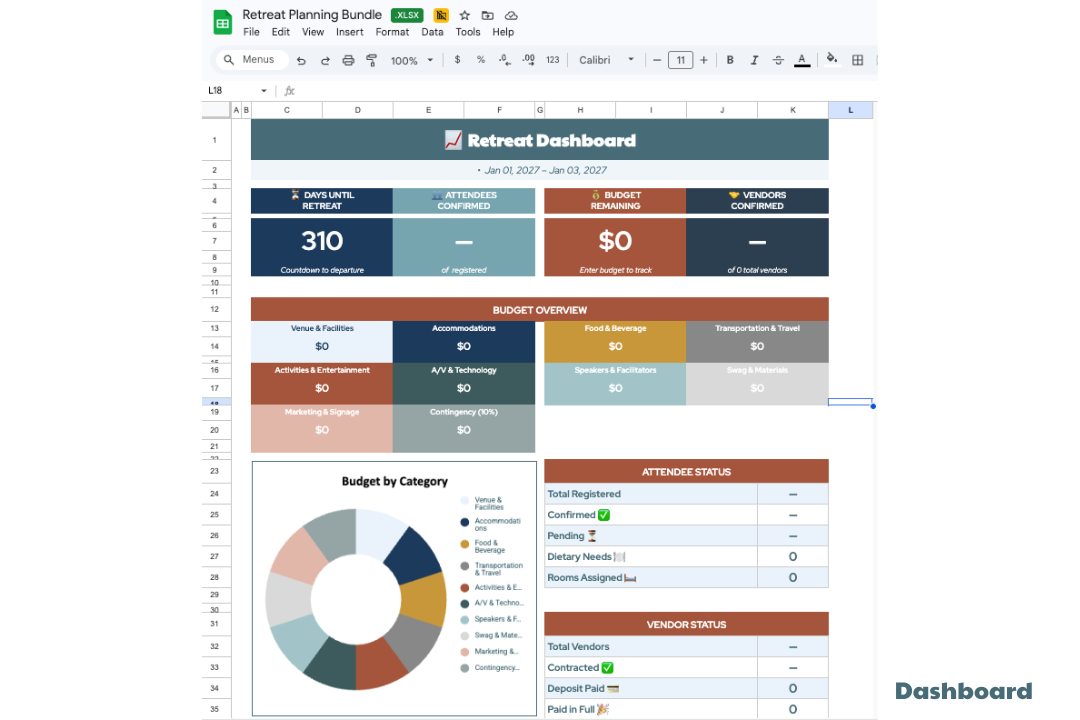Toggle bold formatting
The width and height of the screenshot is (1080, 720).
tap(730, 60)
